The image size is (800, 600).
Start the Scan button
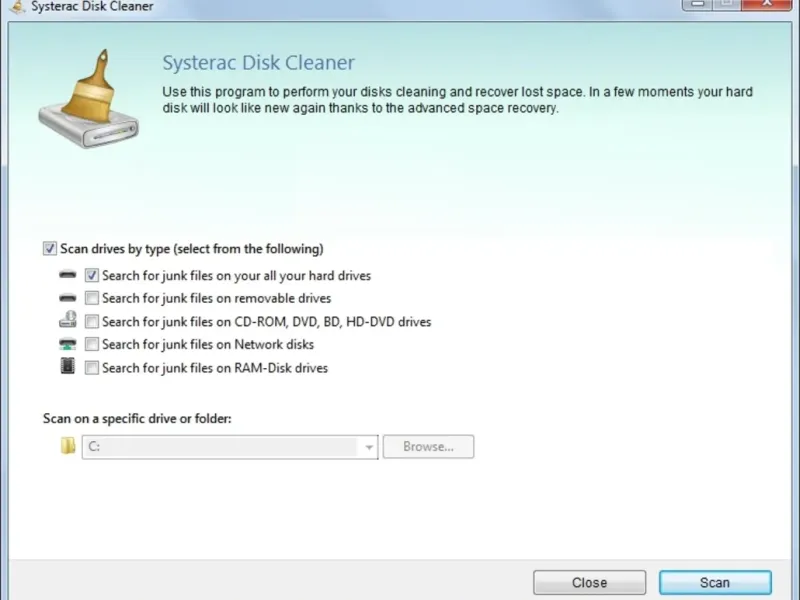[x=715, y=583]
